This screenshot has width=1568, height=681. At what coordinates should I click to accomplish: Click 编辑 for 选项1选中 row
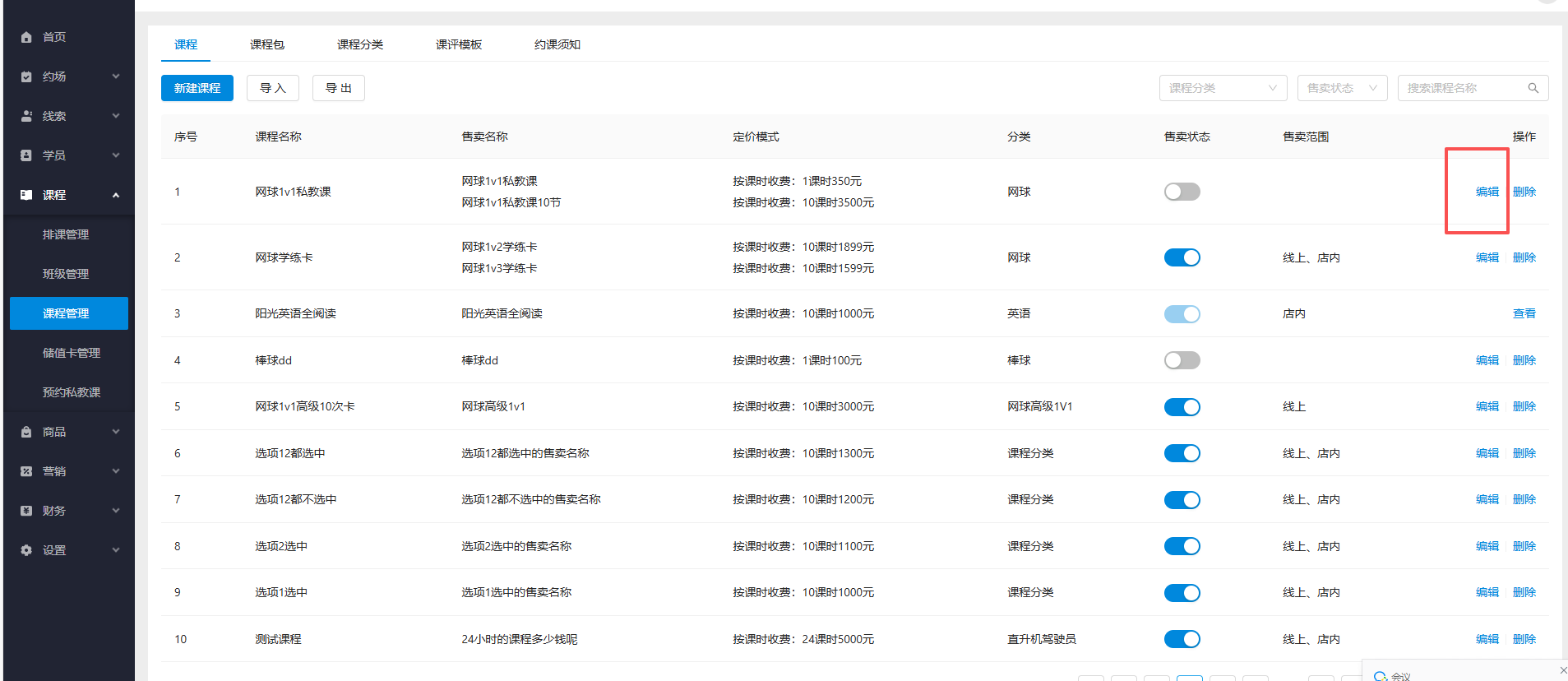(1487, 592)
